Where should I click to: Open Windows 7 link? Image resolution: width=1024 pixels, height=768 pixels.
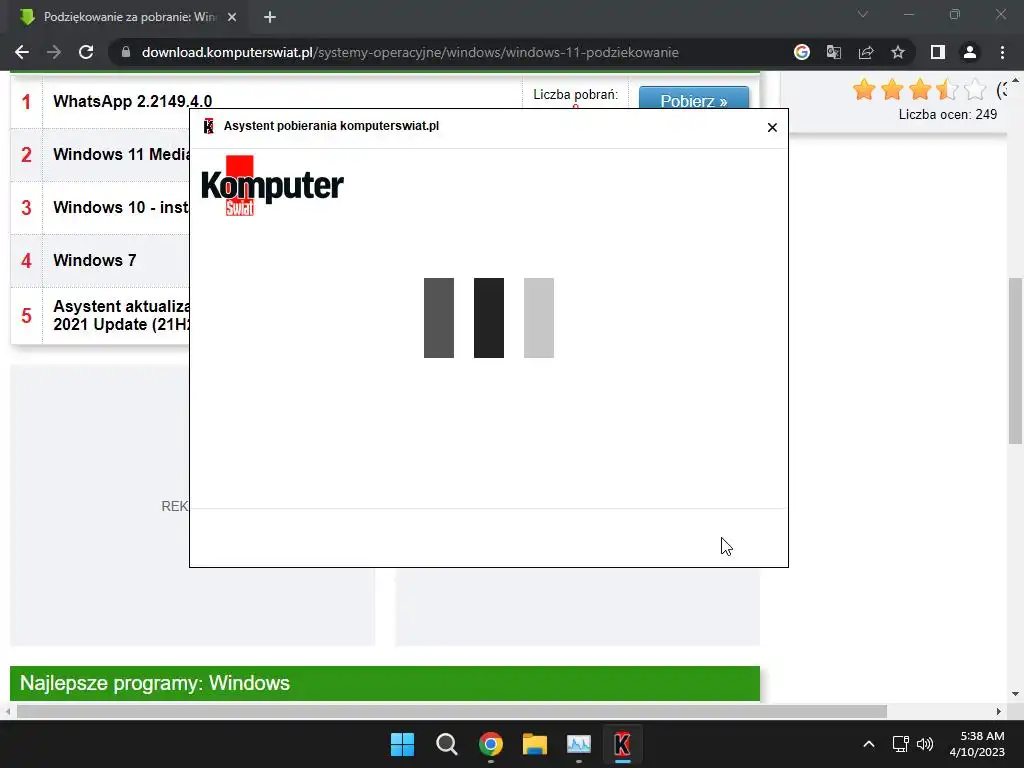95,260
